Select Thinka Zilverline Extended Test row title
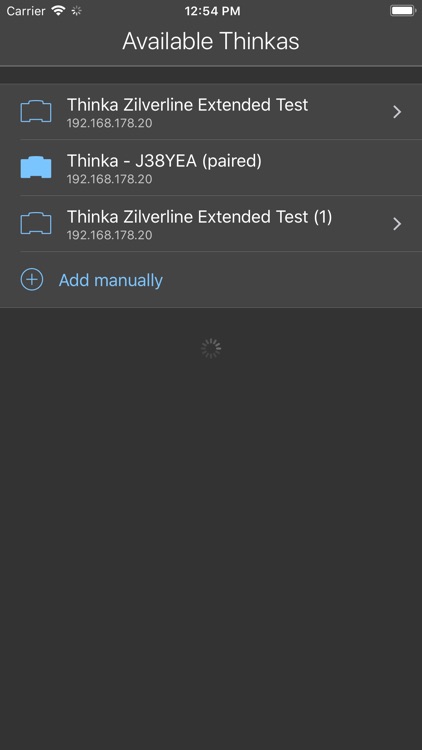This screenshot has height=750, width=422. point(187,105)
